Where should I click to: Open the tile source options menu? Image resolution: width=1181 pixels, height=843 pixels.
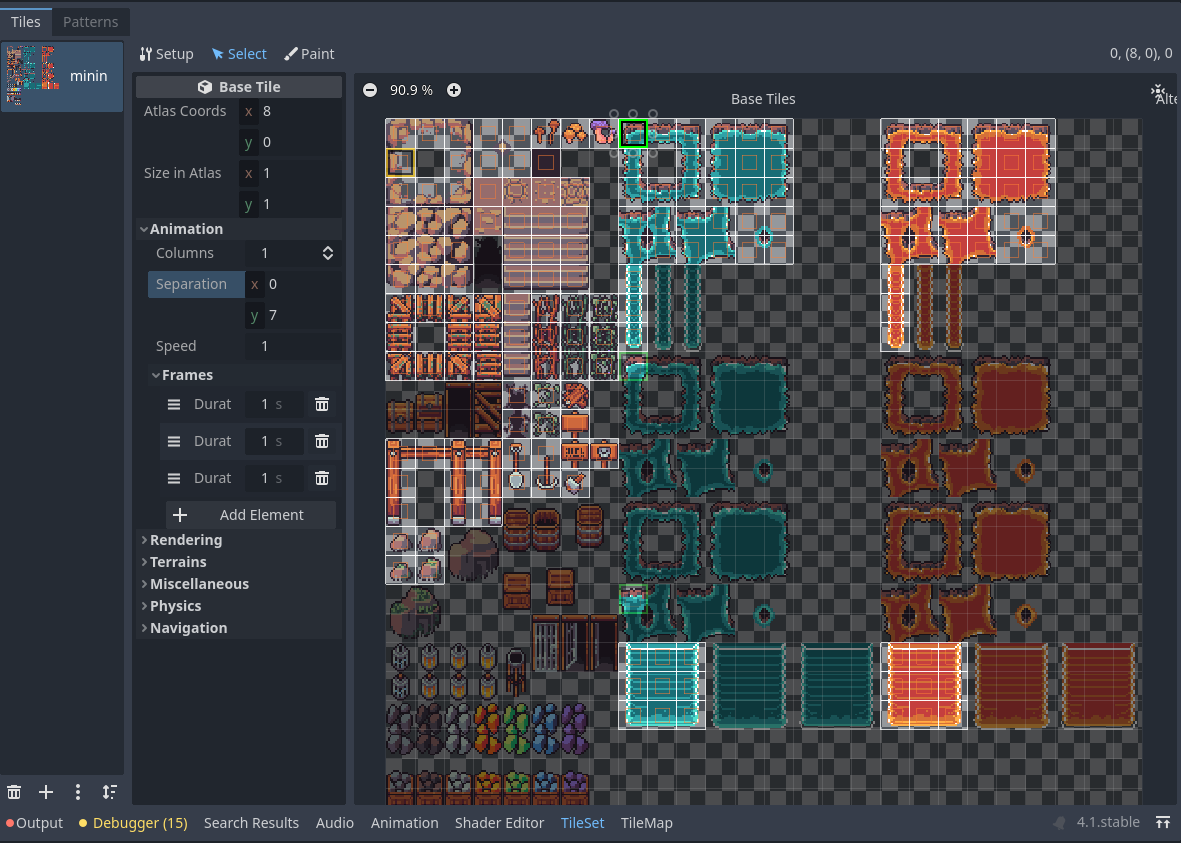[78, 791]
